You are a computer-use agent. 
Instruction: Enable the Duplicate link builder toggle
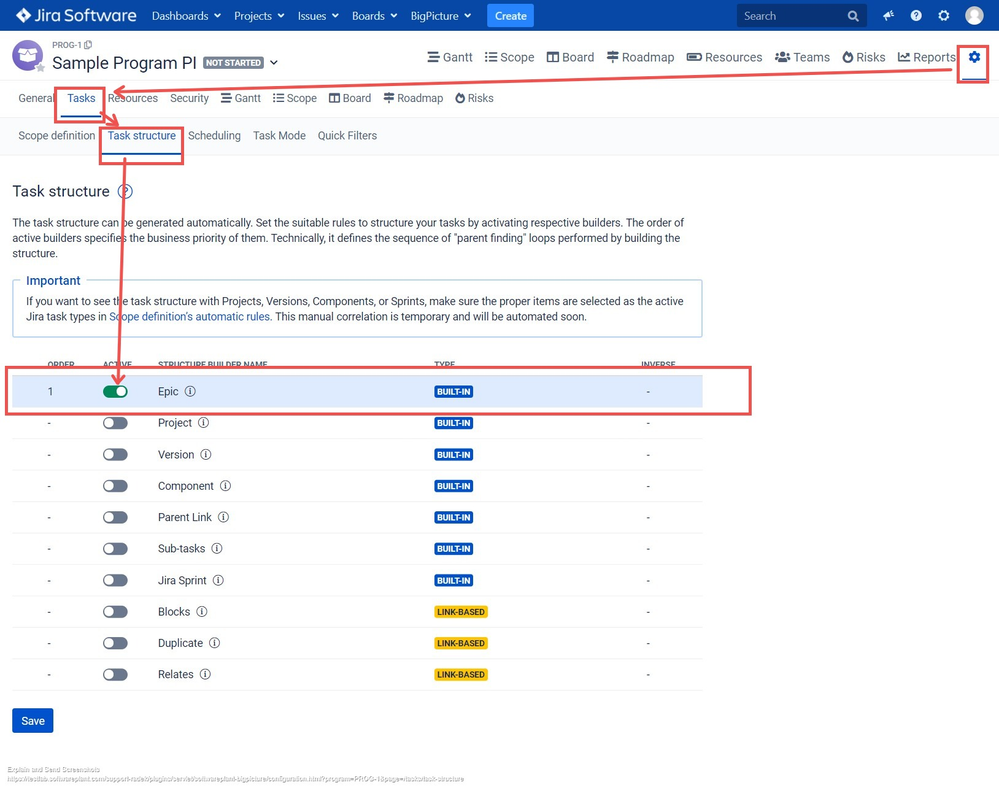[x=115, y=643]
